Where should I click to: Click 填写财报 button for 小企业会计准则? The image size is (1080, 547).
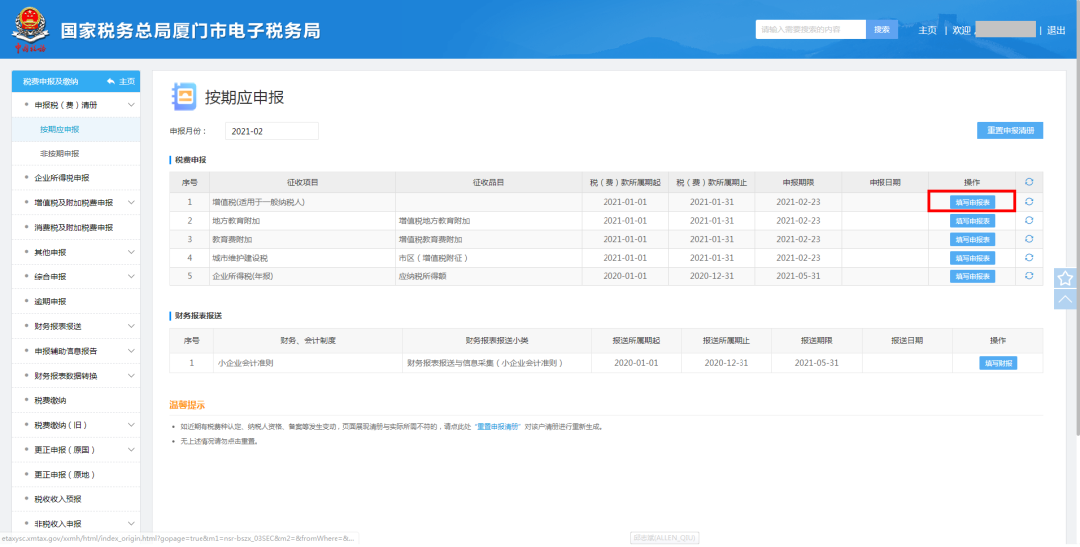tap(998, 363)
